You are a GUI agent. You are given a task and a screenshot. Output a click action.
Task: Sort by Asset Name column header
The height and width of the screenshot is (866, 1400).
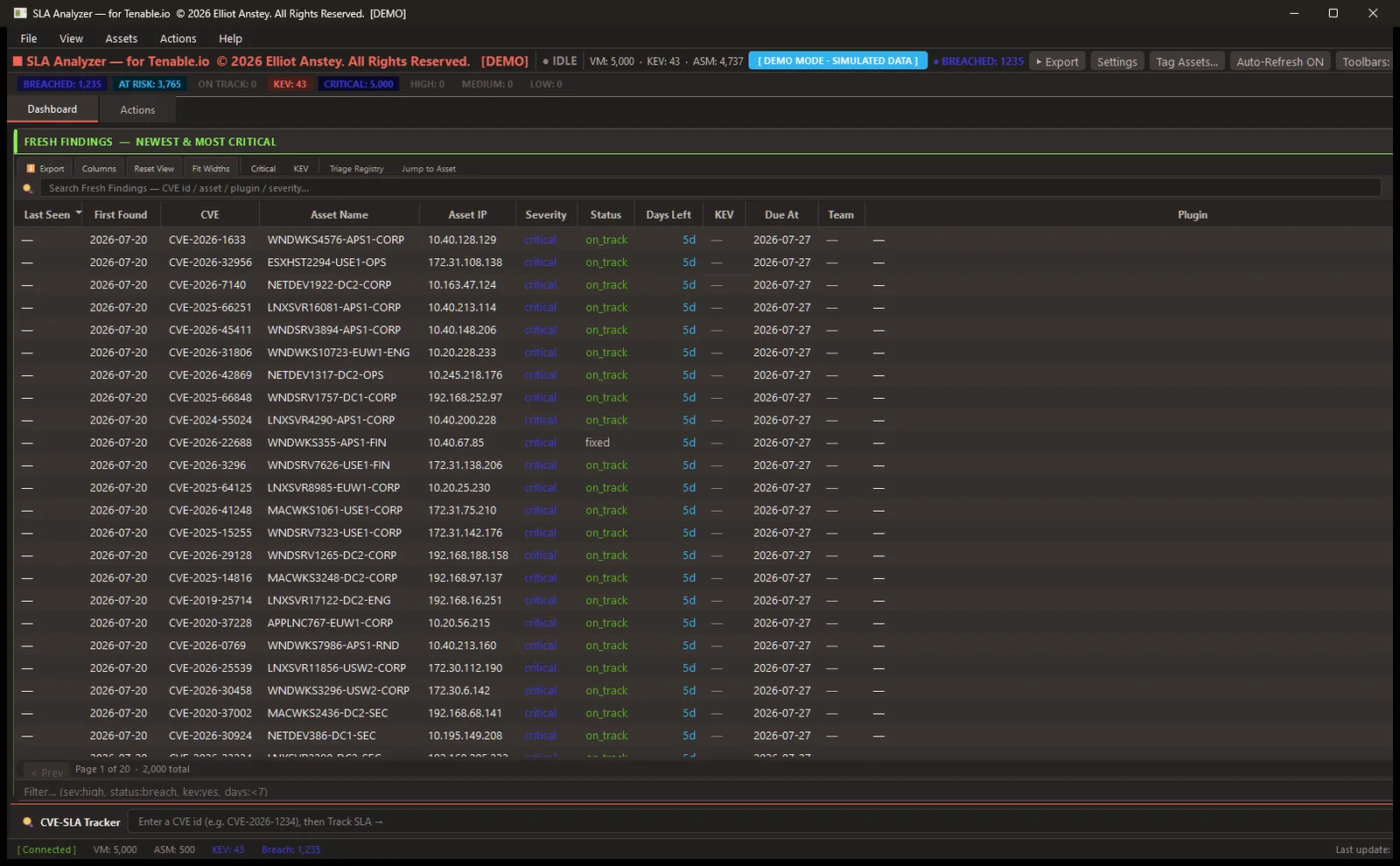point(339,214)
